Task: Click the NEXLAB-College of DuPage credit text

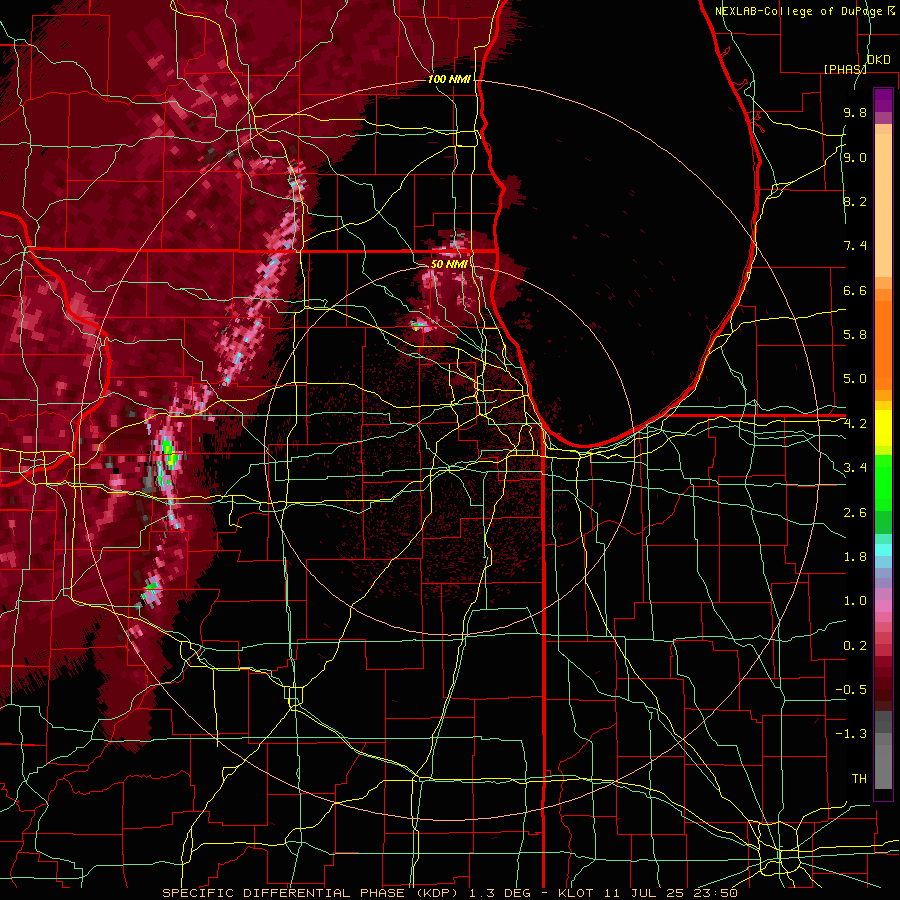Action: [x=800, y=11]
